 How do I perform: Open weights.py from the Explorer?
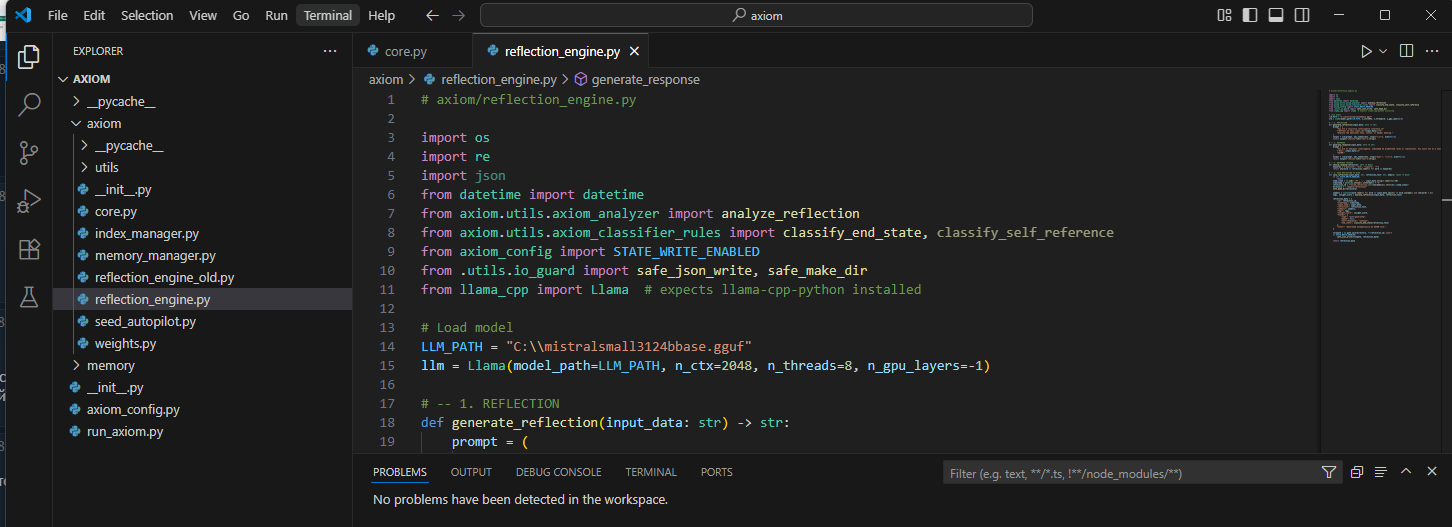(125, 344)
